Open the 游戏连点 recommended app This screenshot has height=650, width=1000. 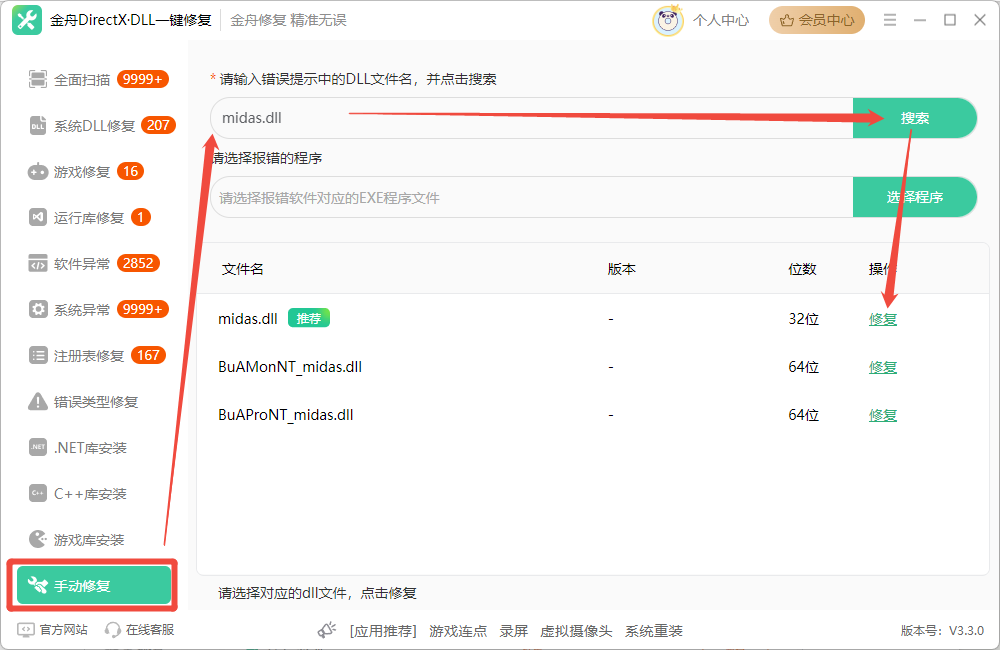tap(458, 631)
